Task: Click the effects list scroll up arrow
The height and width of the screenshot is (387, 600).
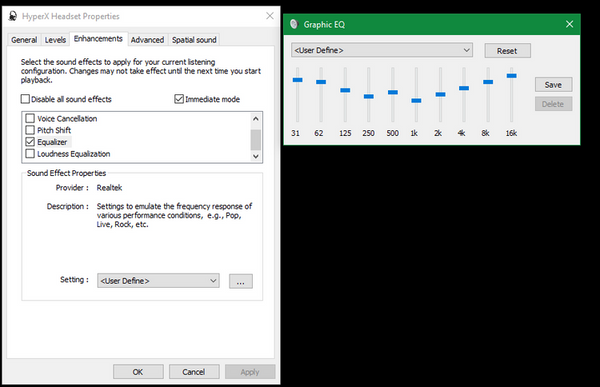Action: (256, 119)
